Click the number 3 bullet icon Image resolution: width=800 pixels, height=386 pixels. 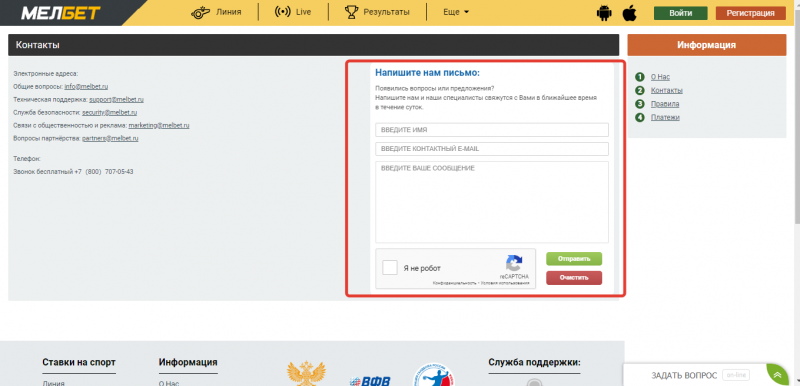click(639, 104)
